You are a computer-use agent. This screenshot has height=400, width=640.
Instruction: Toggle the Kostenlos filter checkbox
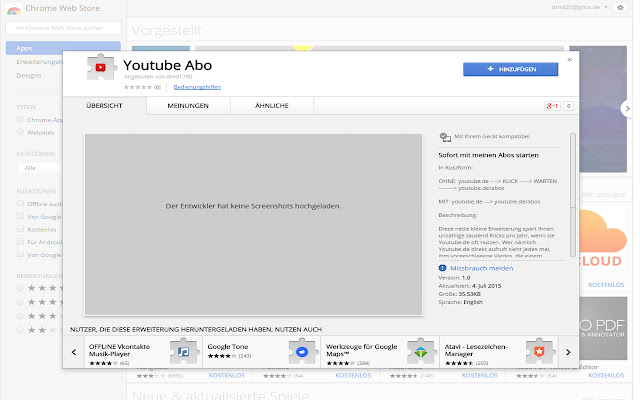point(20,229)
